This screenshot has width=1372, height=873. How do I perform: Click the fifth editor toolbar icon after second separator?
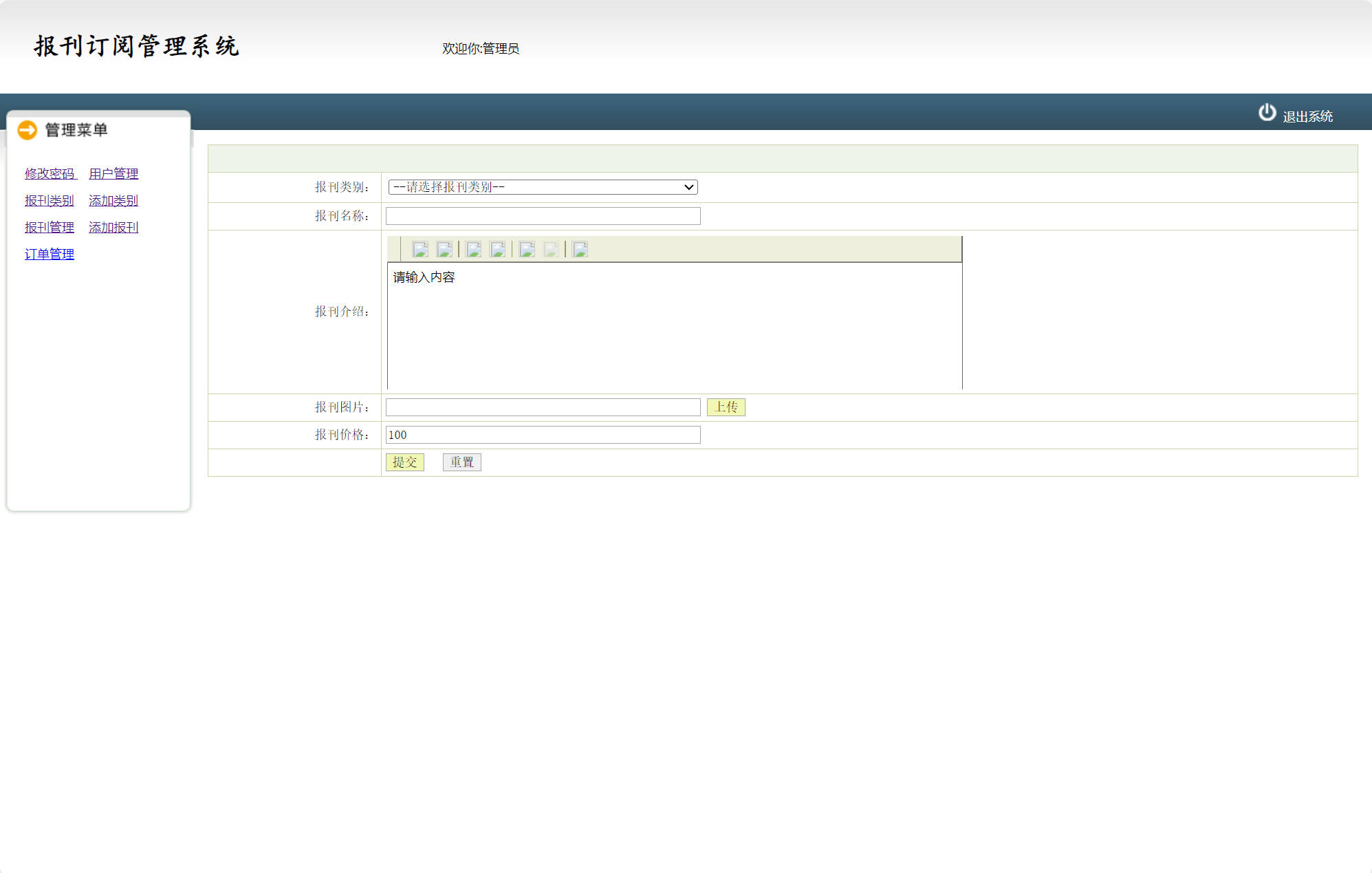point(527,249)
